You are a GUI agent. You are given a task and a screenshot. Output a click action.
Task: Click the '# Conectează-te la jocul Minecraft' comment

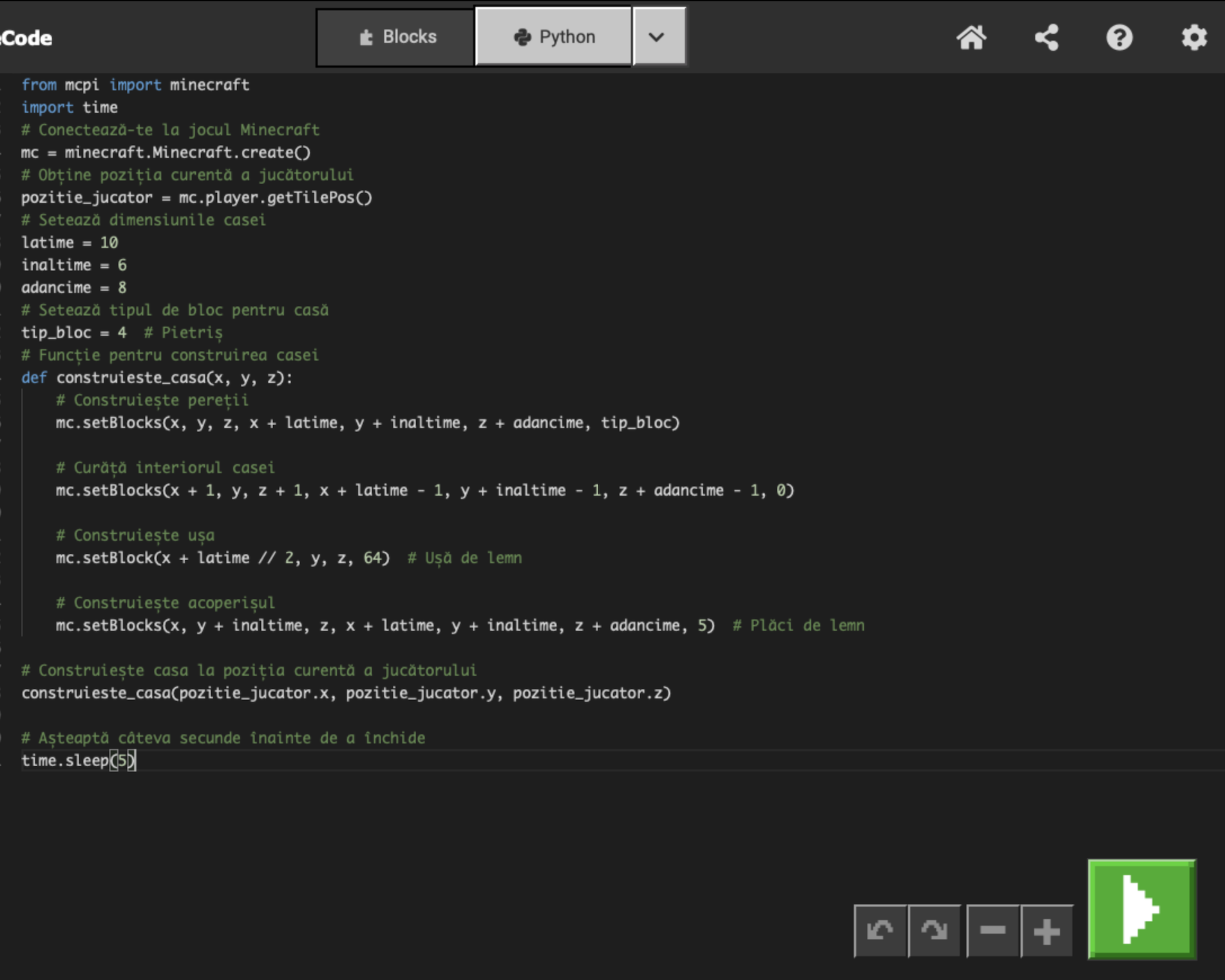171,130
